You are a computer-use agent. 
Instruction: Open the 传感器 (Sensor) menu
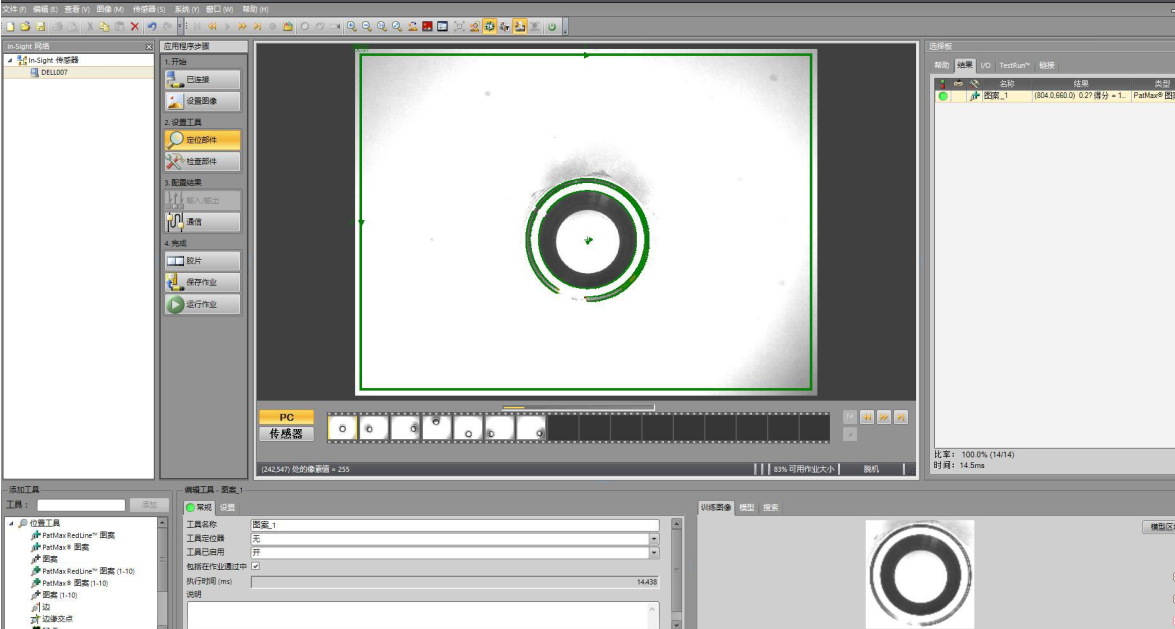click(149, 9)
